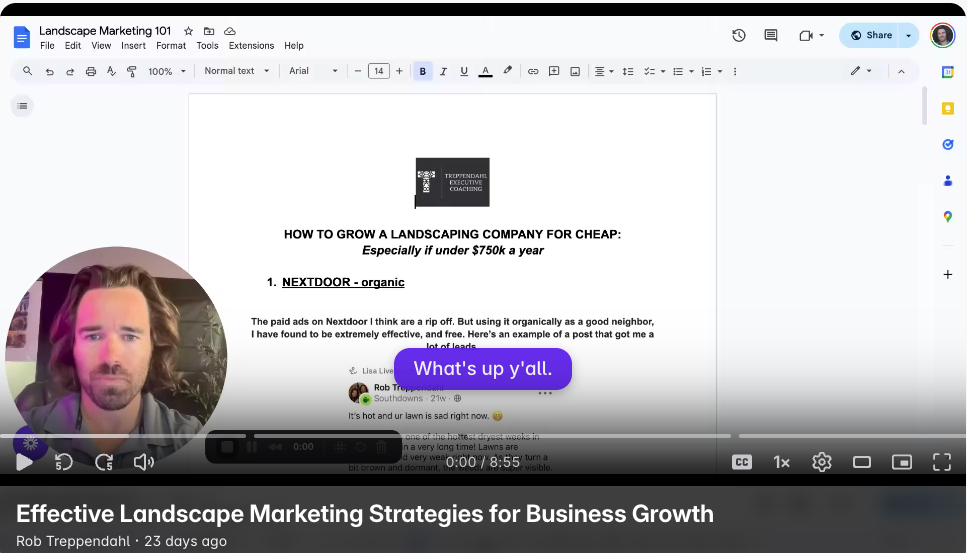Screen dimensions: 967x553
Task: Open Google Calendar side panel
Action: (948, 72)
